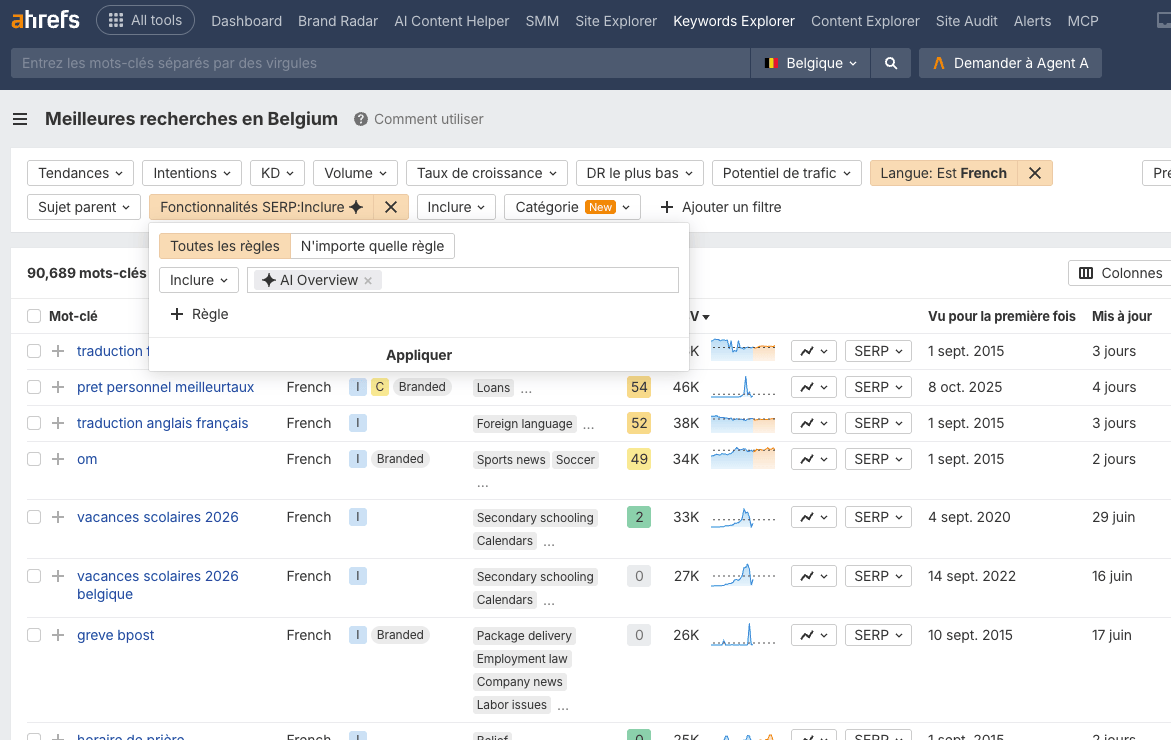Check the traduction anglais français row
This screenshot has height=740, width=1171.
coord(34,423)
